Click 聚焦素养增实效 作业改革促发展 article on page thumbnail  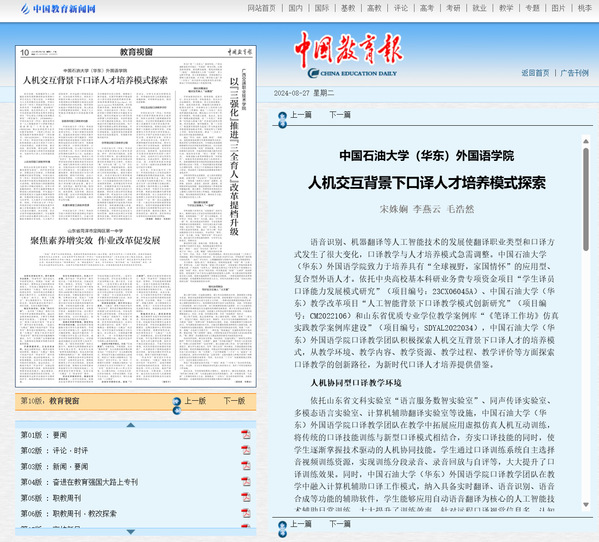tap(95, 240)
